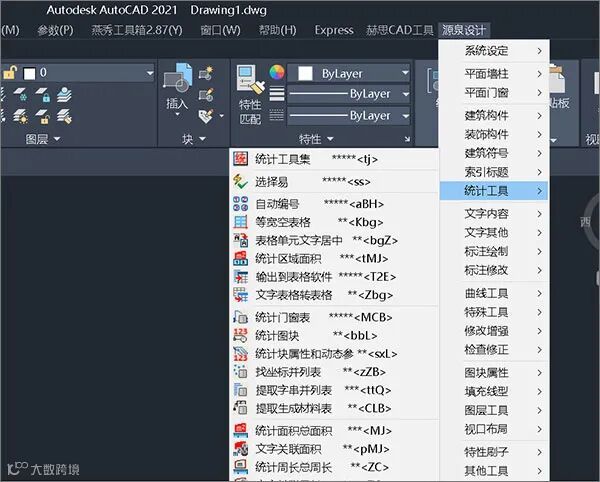Open the 建筑构件 submenu

point(494,115)
